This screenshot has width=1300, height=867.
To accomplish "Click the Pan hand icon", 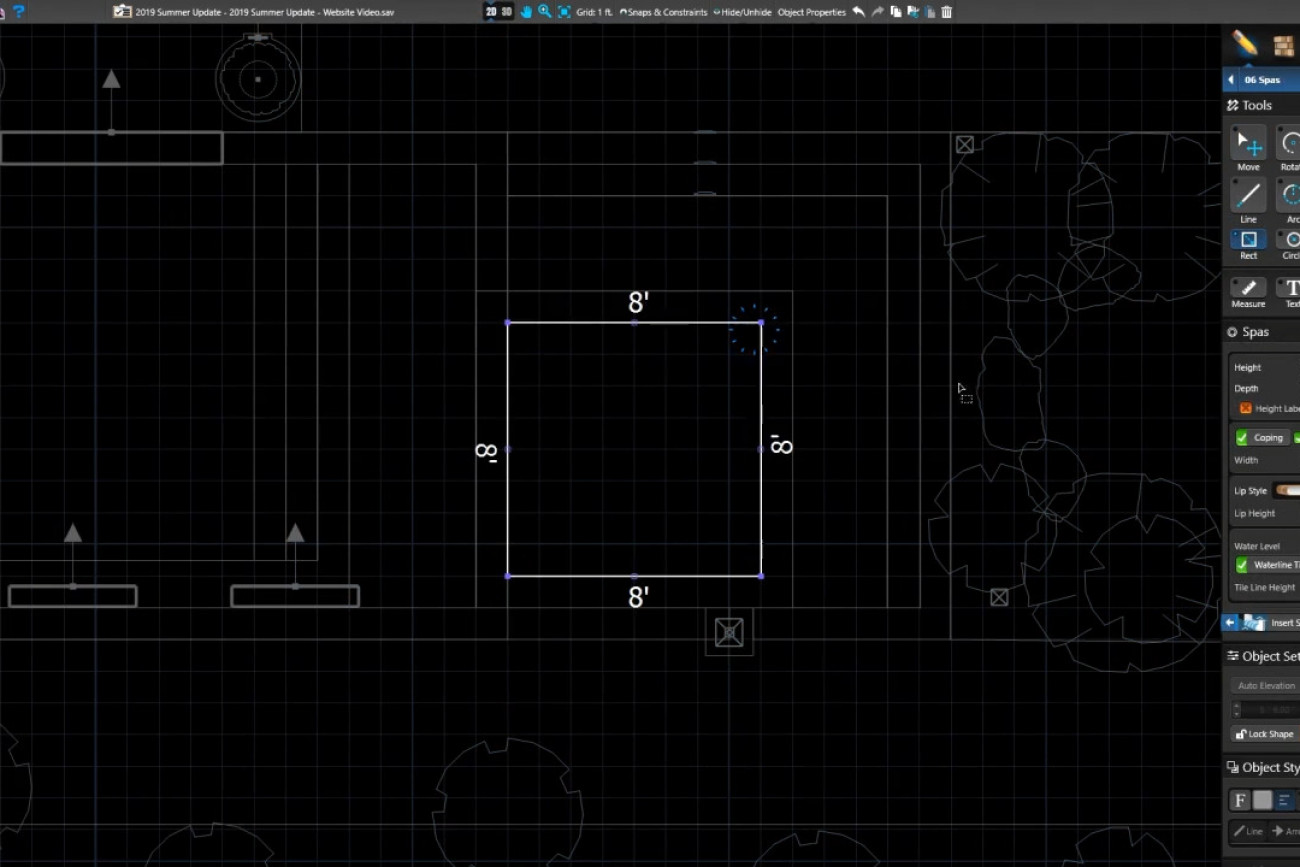I will (526, 12).
